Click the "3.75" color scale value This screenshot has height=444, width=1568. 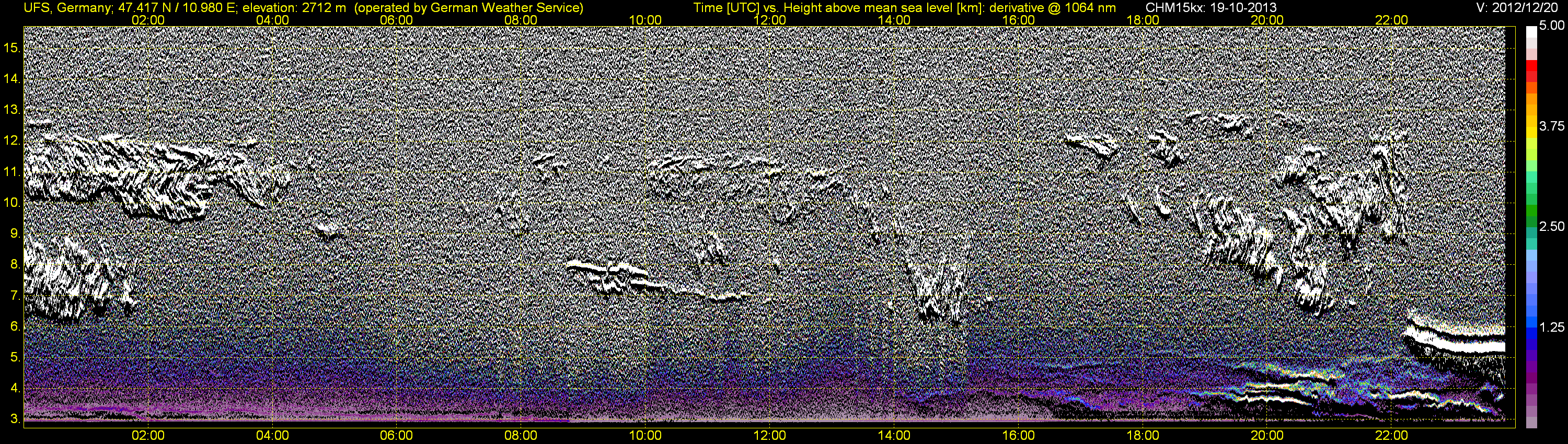(1552, 126)
